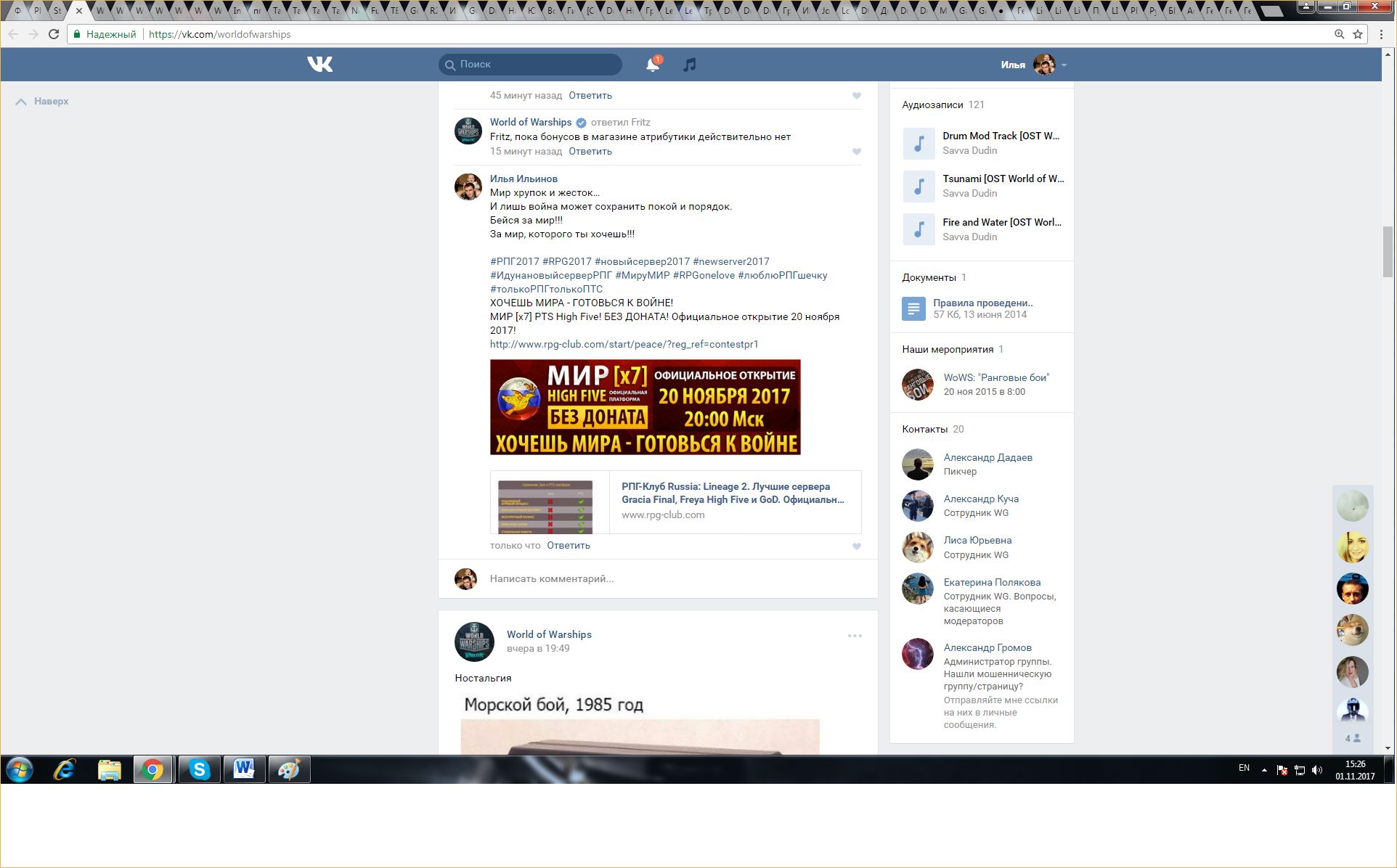This screenshot has height=868, width=1397.
Task: Open Paint from taskbar
Action: (x=289, y=769)
